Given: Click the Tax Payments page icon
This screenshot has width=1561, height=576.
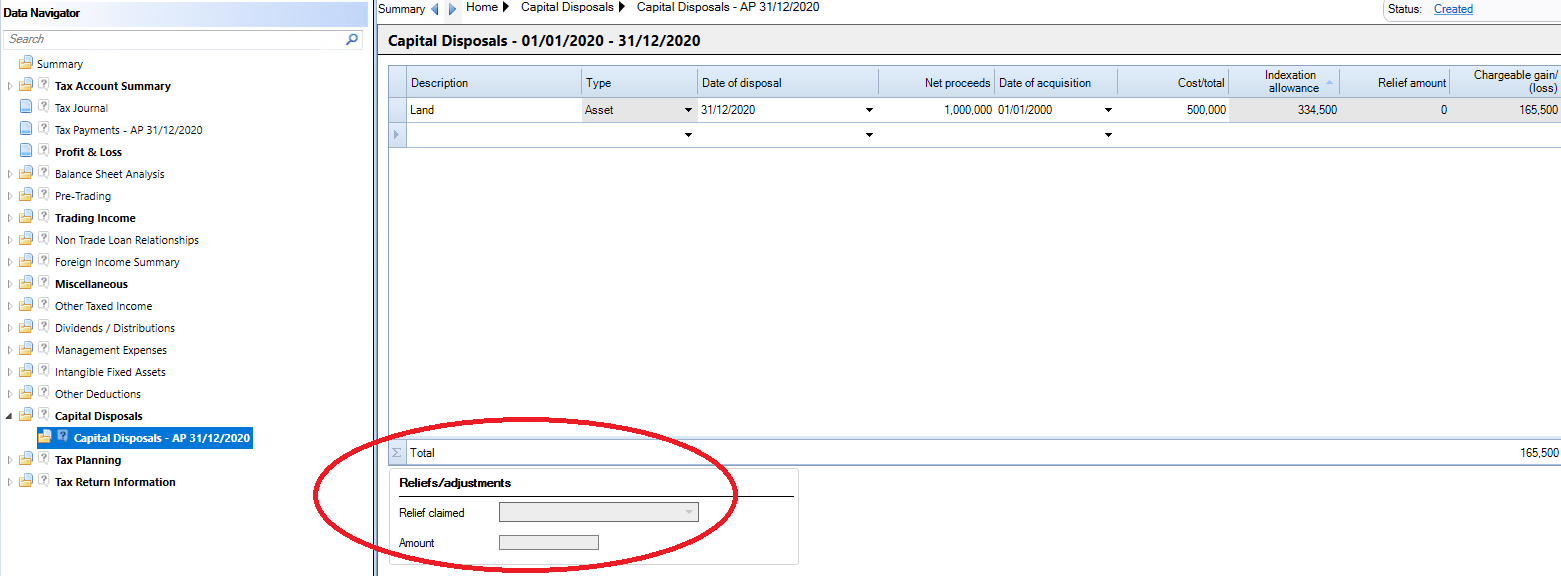Looking at the screenshot, I should [26, 130].
